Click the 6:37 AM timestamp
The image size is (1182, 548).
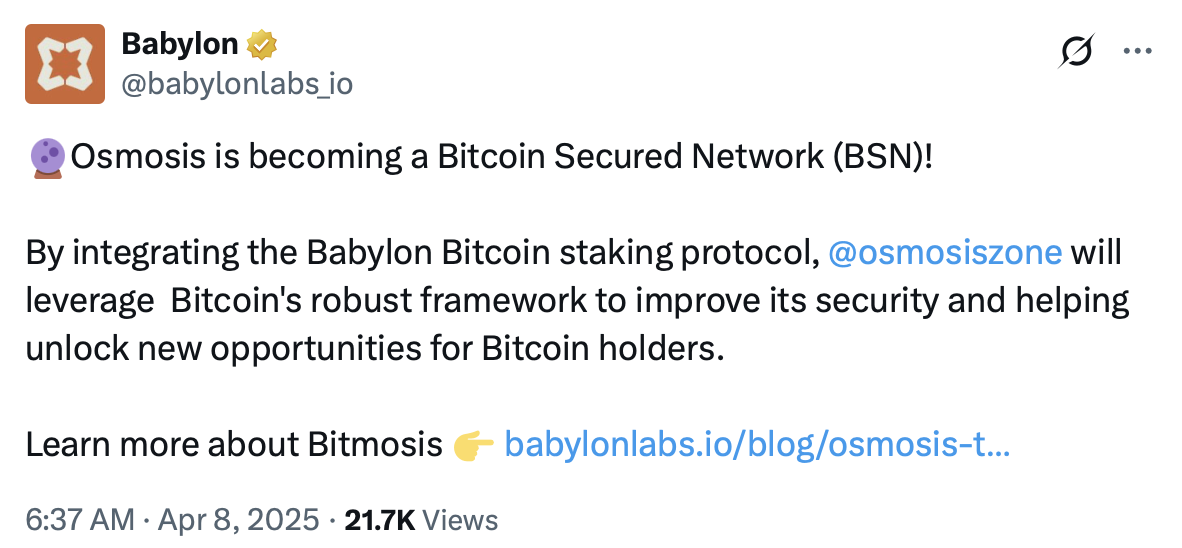click(x=80, y=520)
